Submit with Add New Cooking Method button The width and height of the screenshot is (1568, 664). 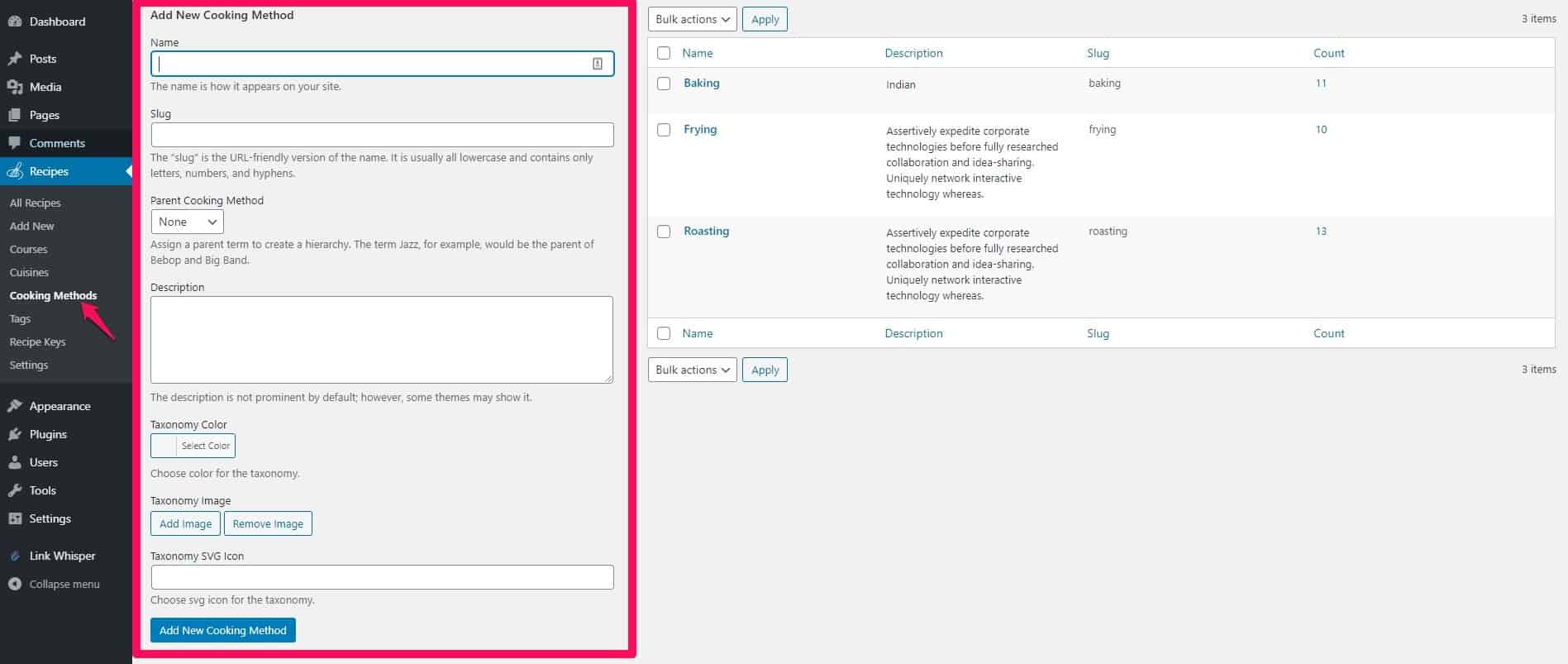223,630
